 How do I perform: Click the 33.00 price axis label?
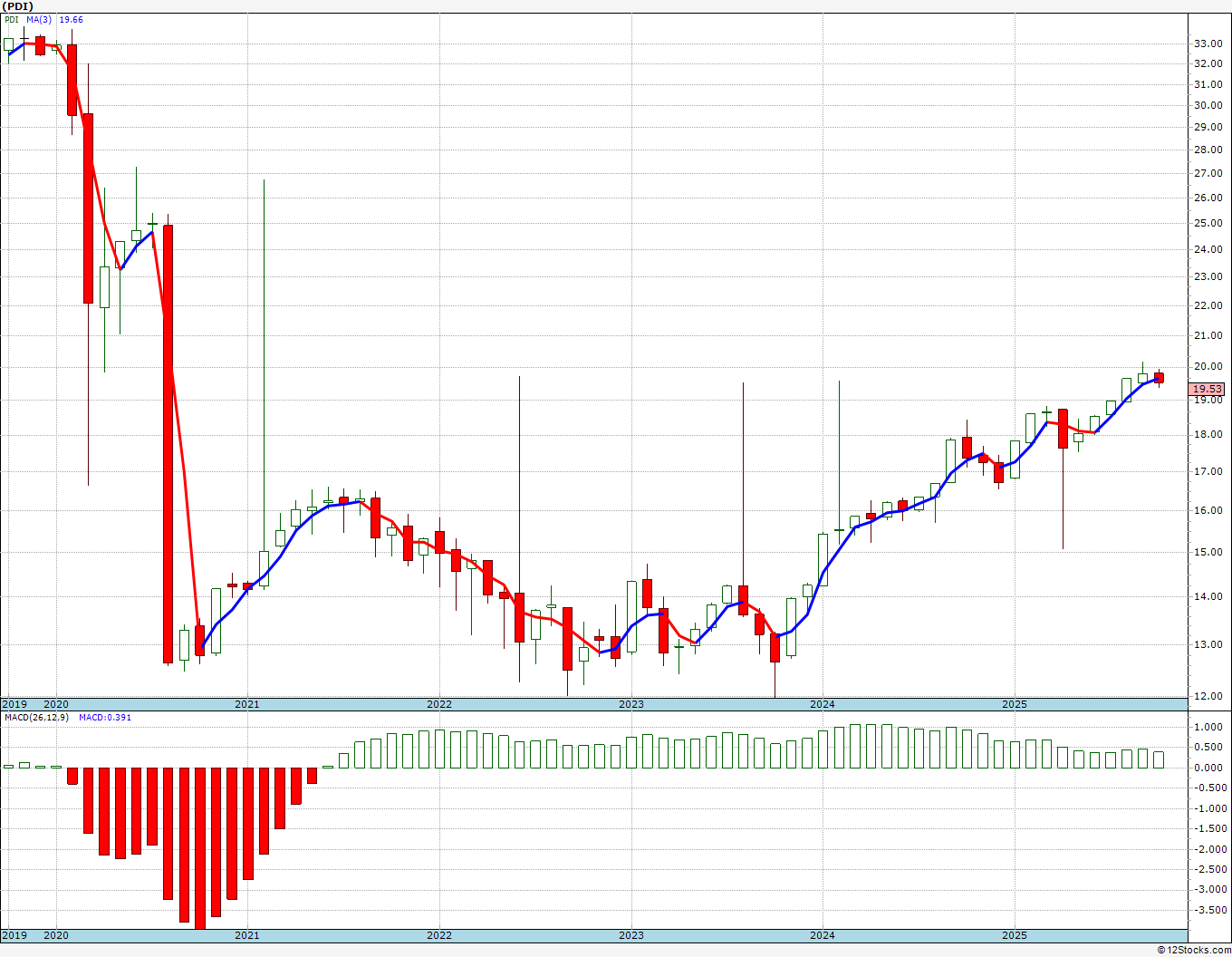pyautogui.click(x=1208, y=43)
